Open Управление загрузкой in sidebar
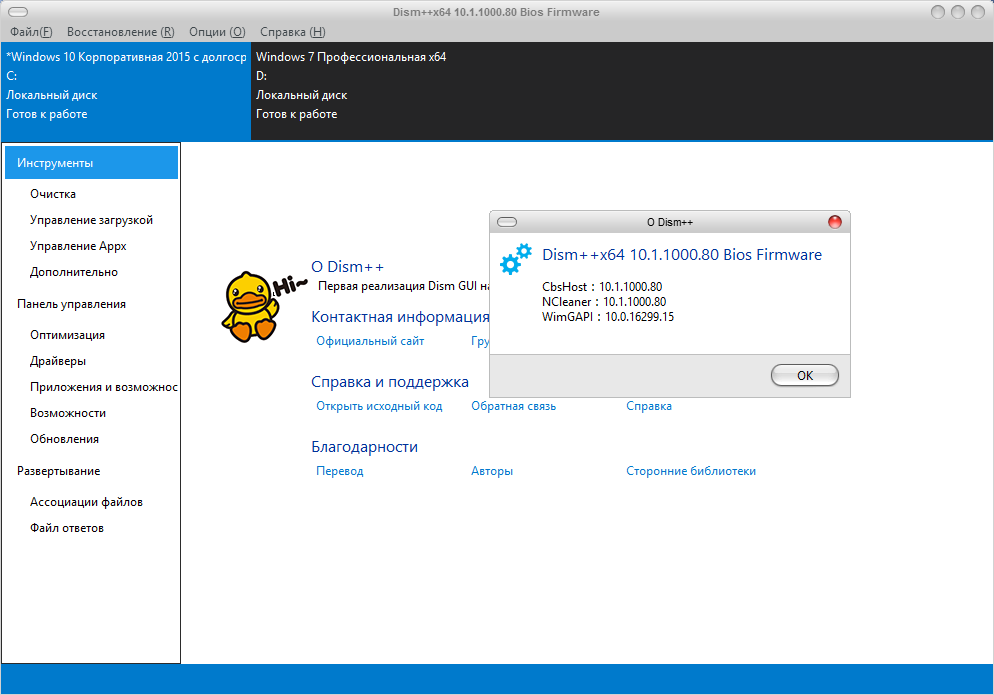This screenshot has height=695, width=994. pos(91,220)
